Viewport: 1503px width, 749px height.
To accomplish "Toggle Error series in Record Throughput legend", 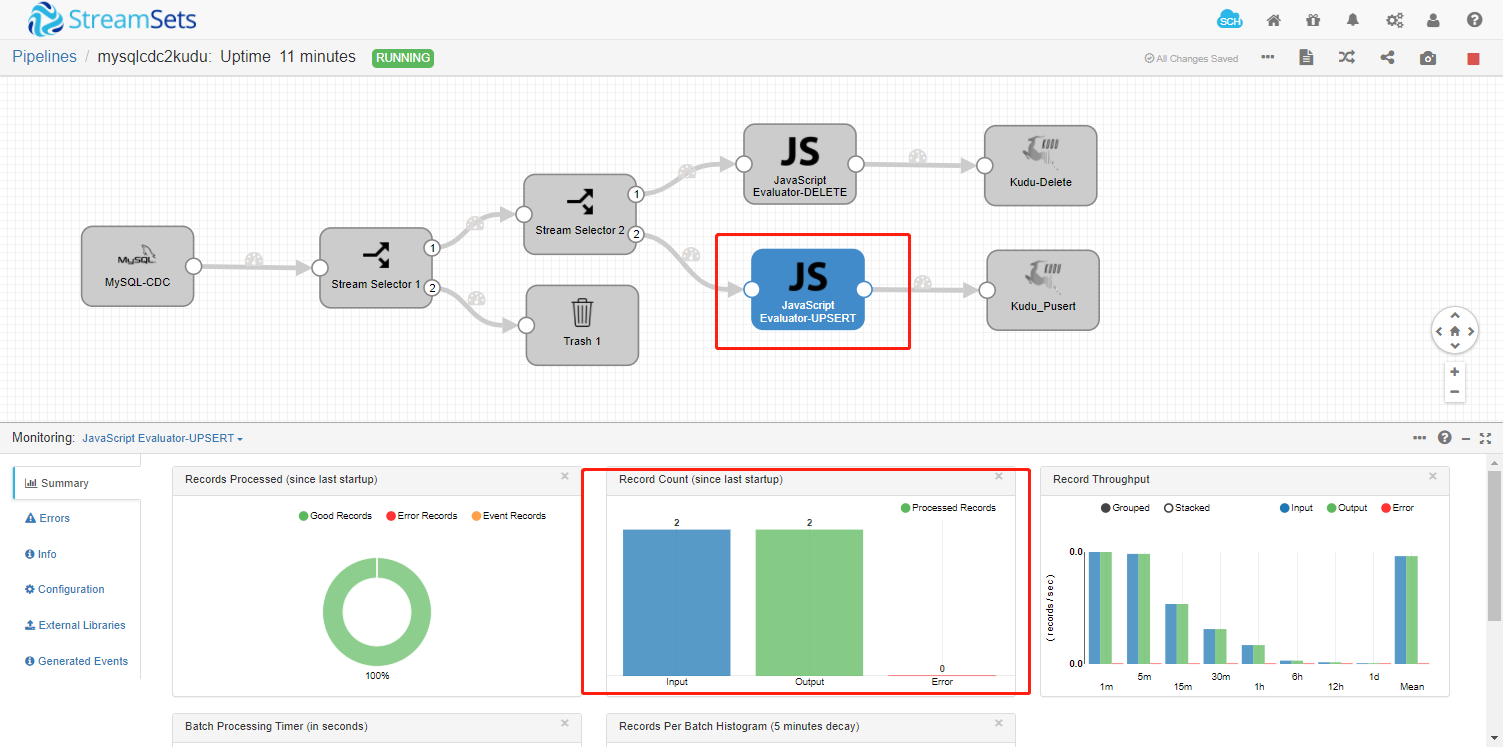I will [x=1397, y=508].
